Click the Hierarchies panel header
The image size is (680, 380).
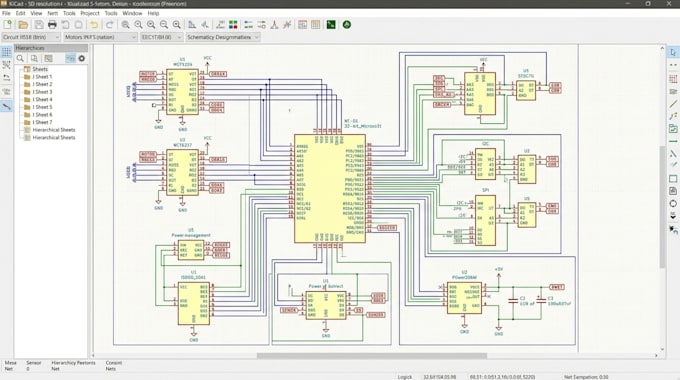(x=51, y=48)
